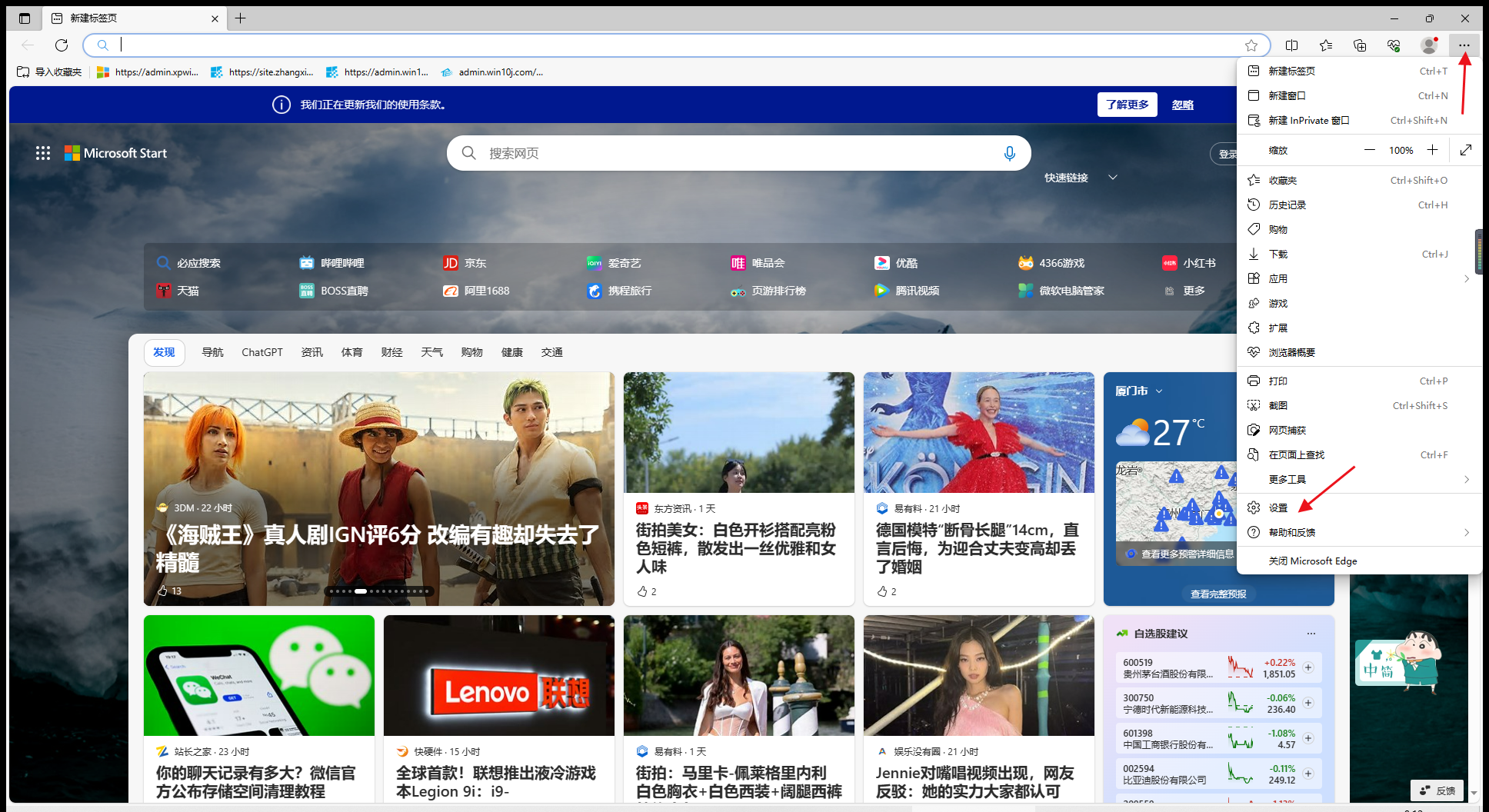Open 腾讯视频 quick link

pyautogui.click(x=907, y=291)
